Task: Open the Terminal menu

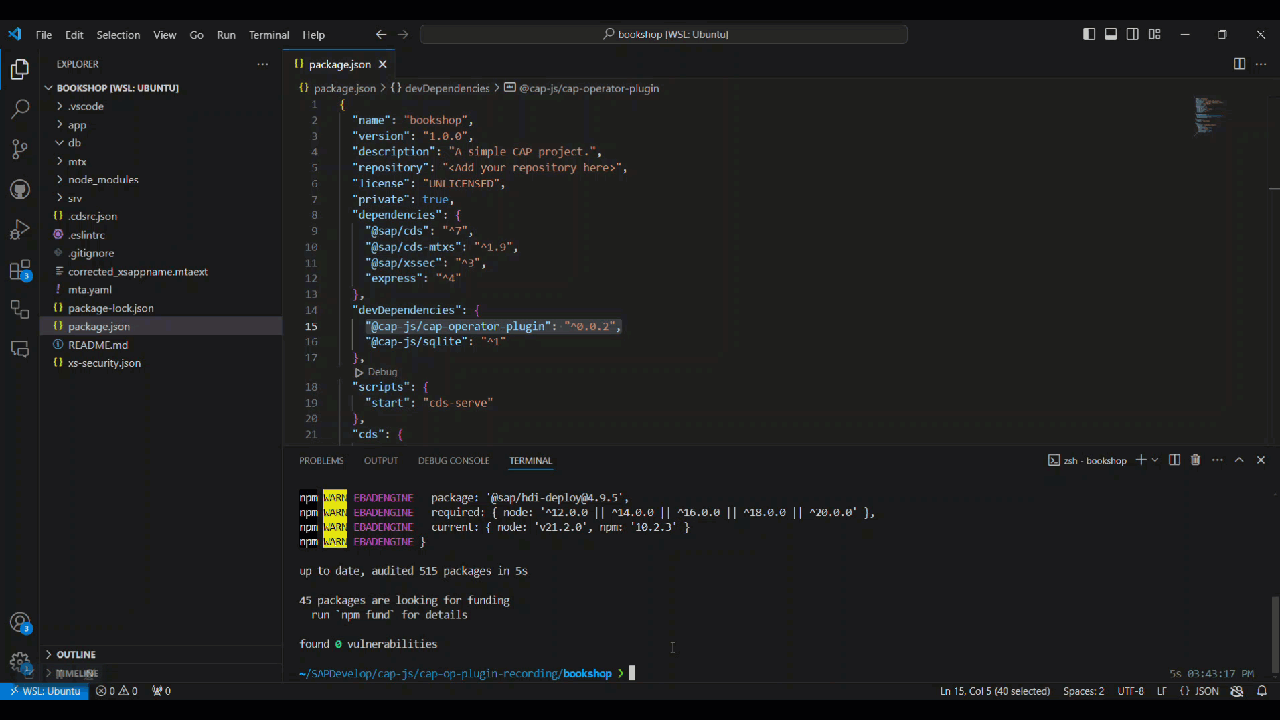Action: point(269,35)
